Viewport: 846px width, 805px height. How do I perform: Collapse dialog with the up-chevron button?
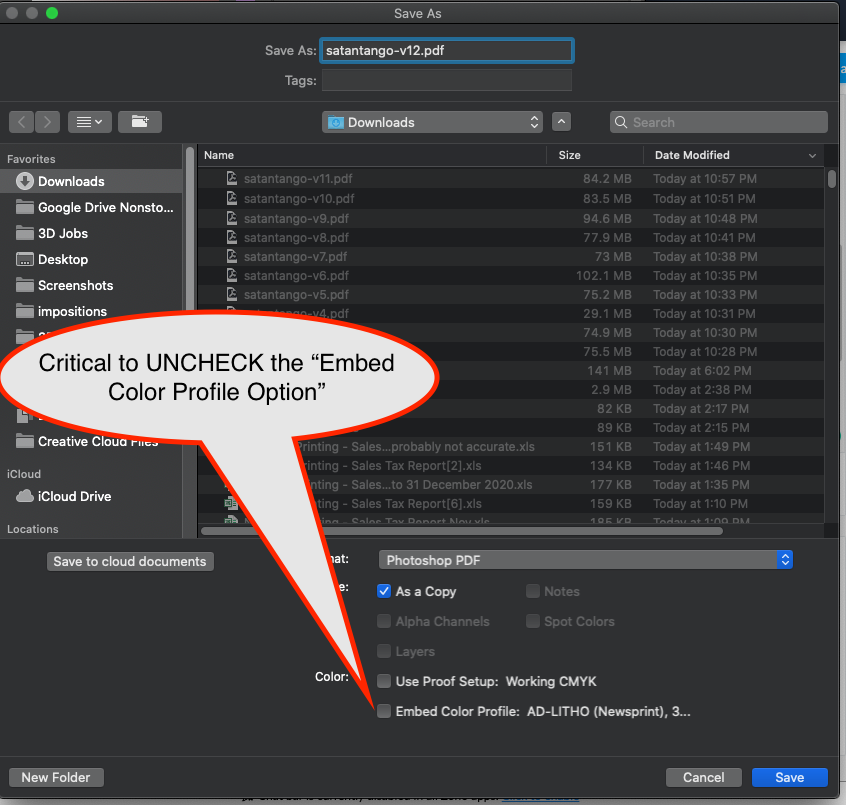(x=561, y=122)
